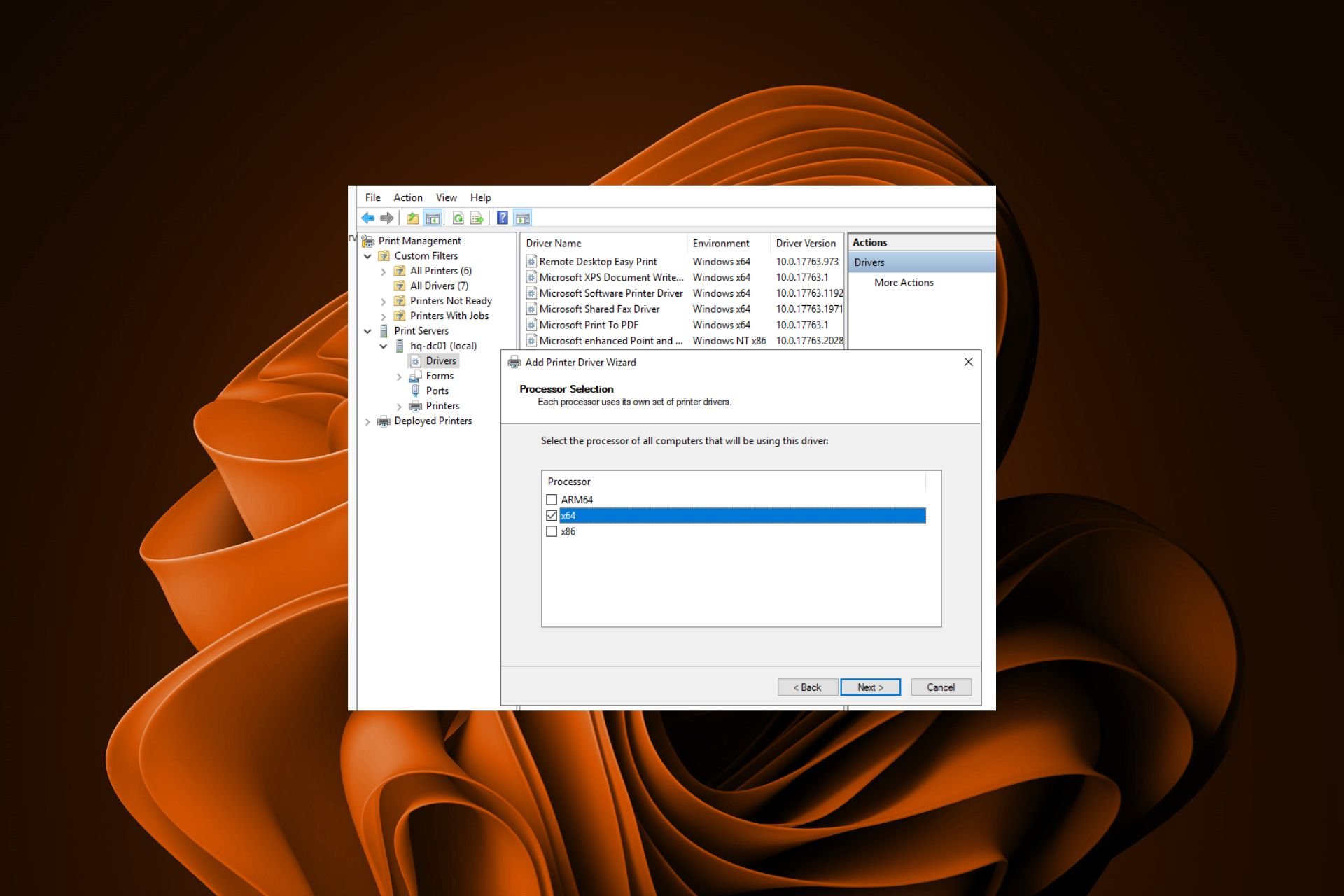Open the View menu
Image resolution: width=1344 pixels, height=896 pixels.
[447, 197]
